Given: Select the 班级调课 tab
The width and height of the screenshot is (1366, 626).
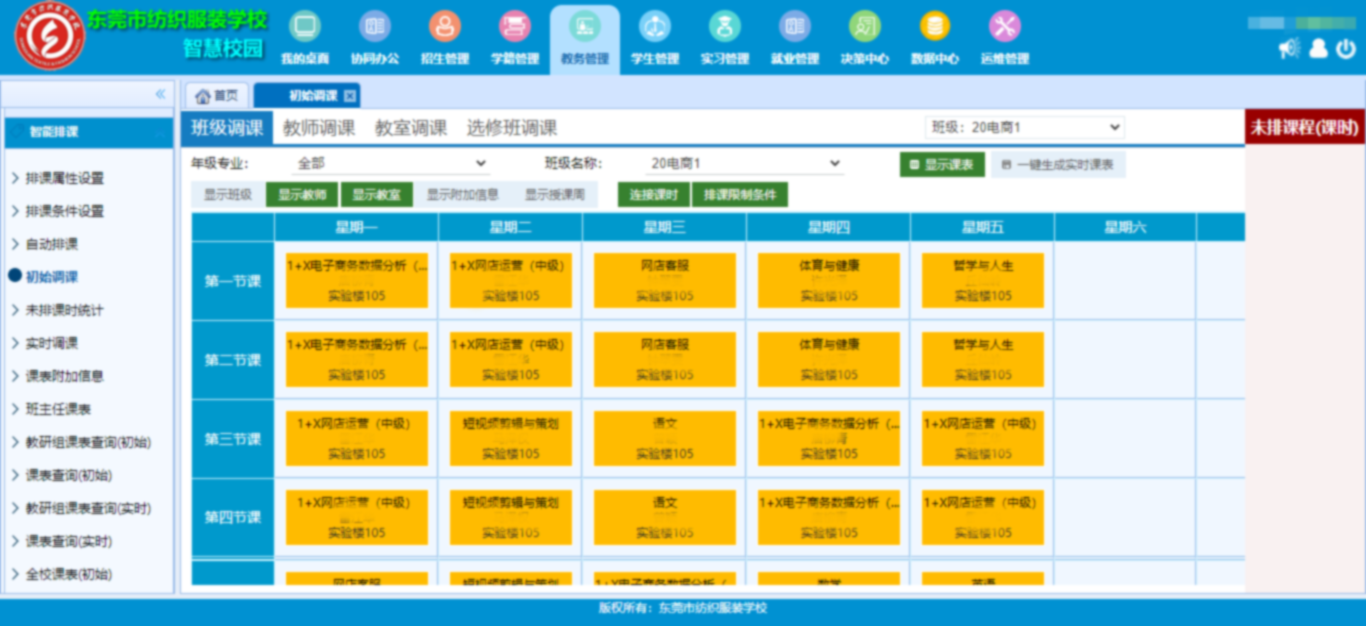Looking at the screenshot, I should 227,128.
